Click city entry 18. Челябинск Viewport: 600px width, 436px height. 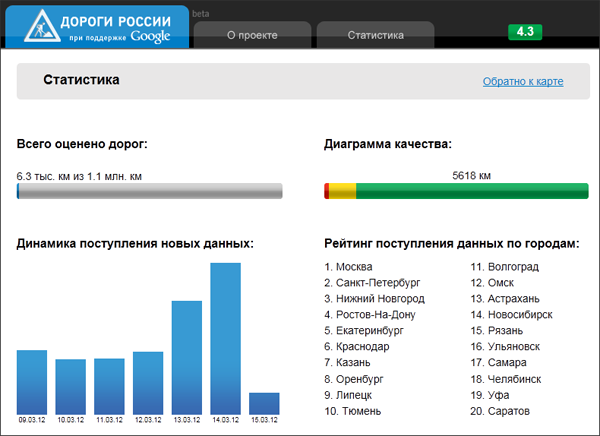tap(505, 379)
